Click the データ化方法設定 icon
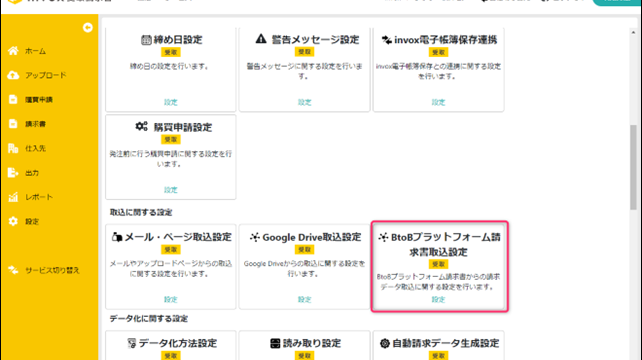The image size is (642, 360). (131, 343)
